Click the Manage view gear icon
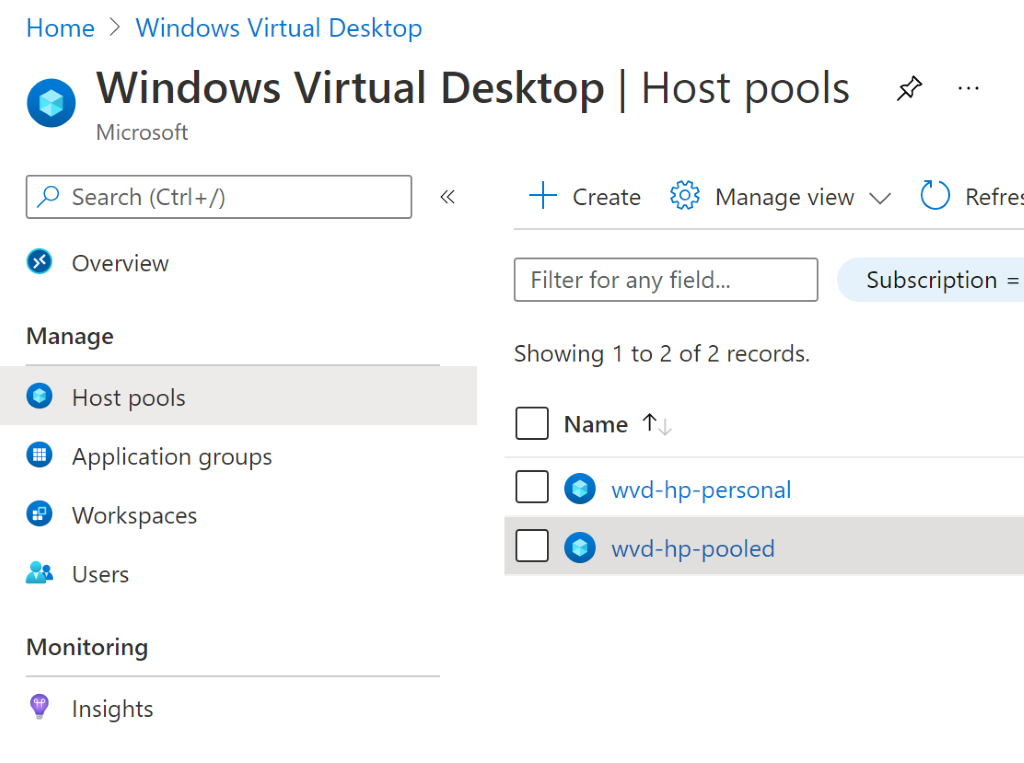 click(684, 195)
